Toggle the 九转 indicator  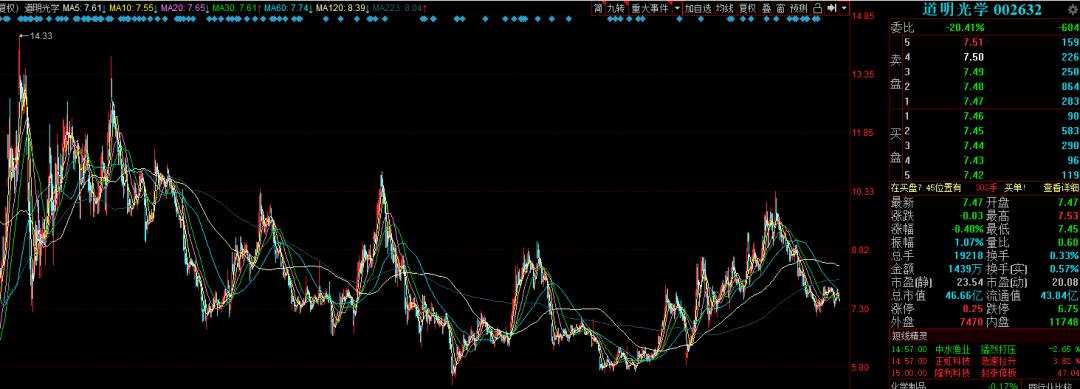616,8
